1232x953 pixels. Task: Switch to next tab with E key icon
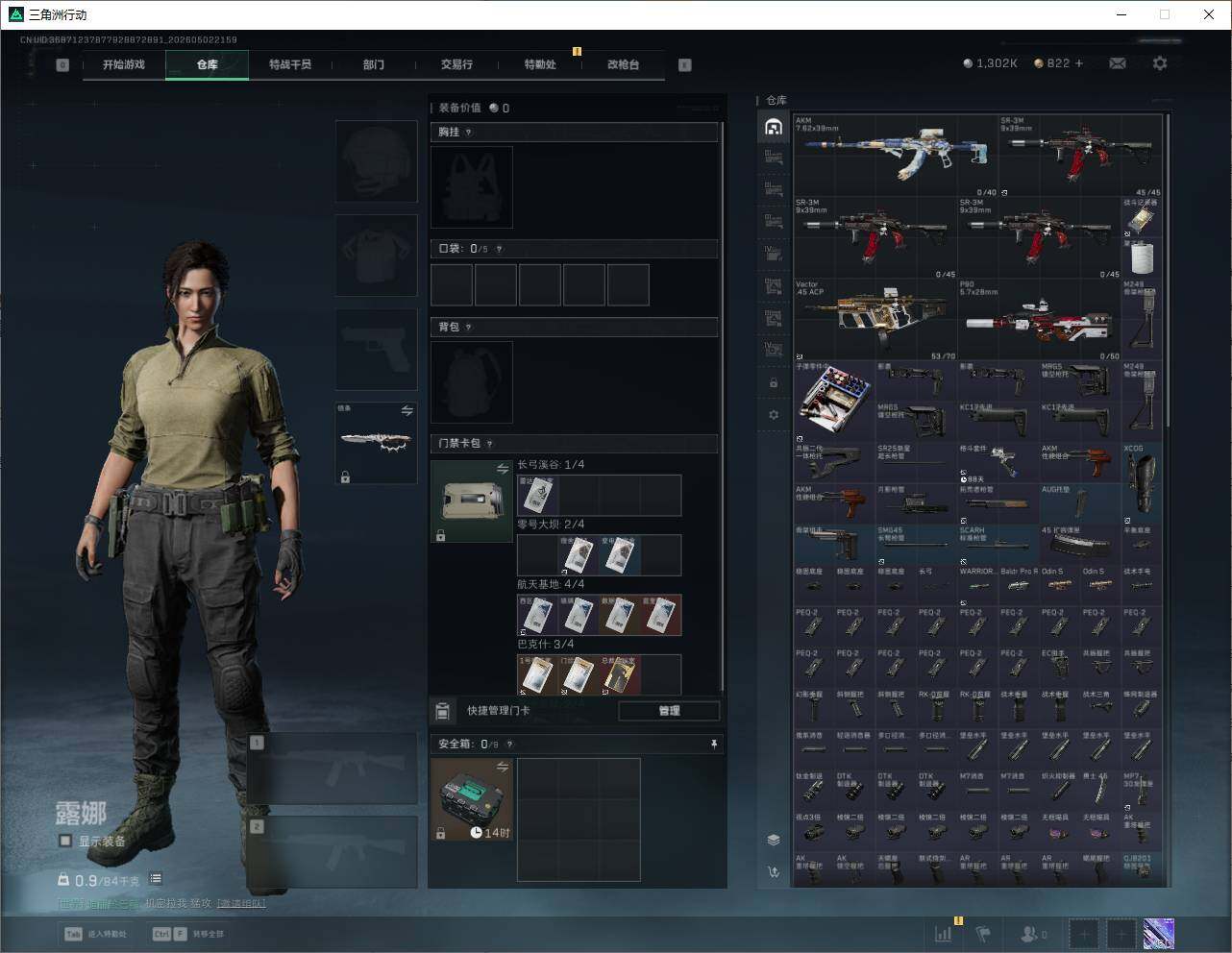685,65
